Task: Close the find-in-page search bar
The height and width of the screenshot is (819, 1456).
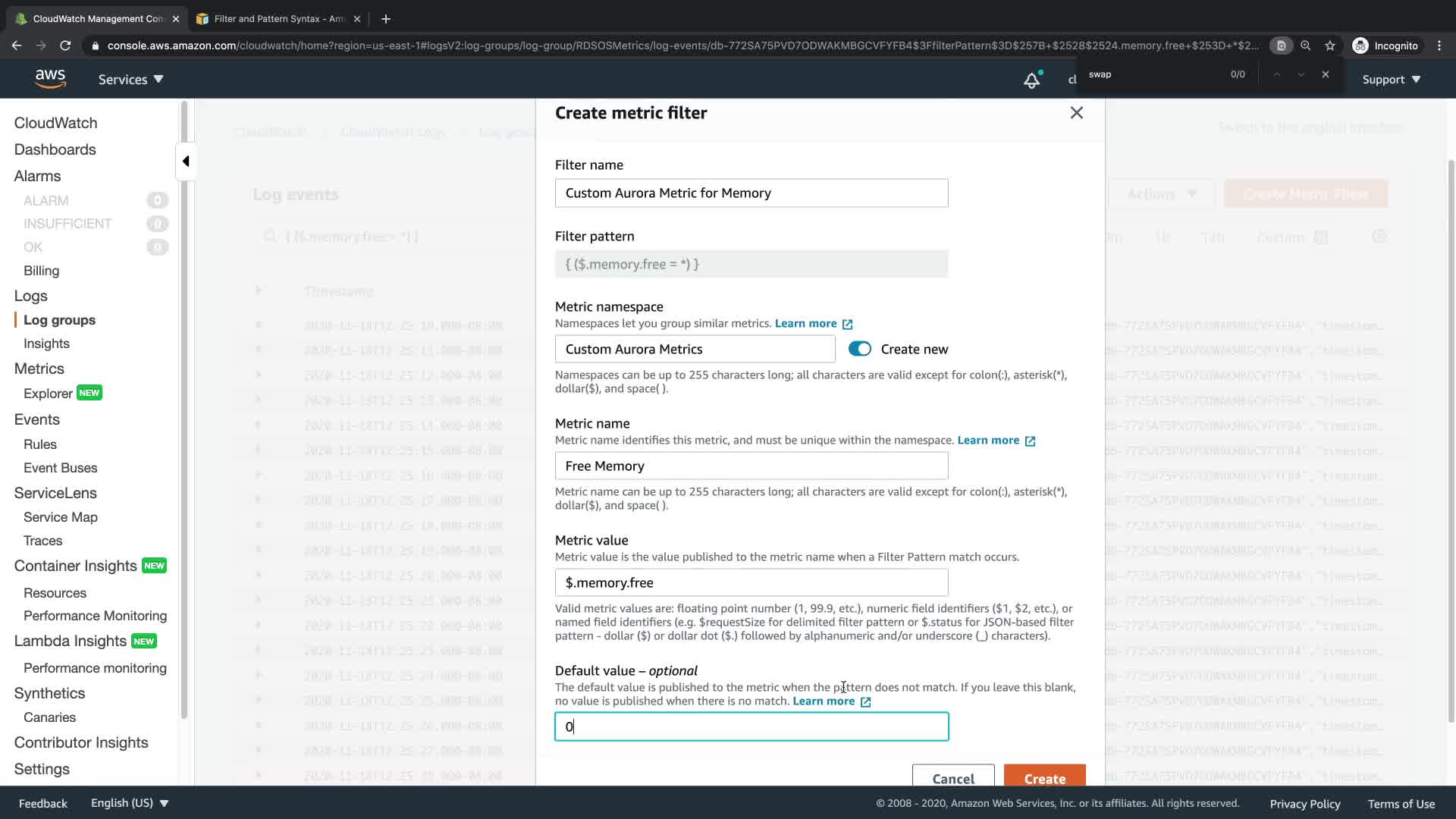Action: [x=1325, y=74]
